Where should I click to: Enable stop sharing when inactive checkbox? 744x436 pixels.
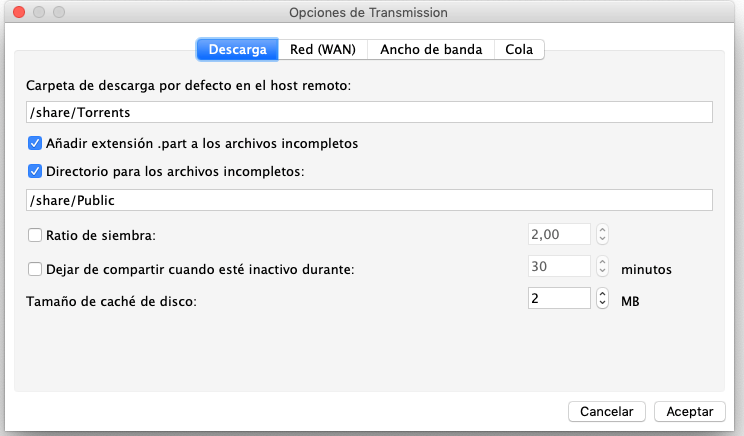coord(36,268)
